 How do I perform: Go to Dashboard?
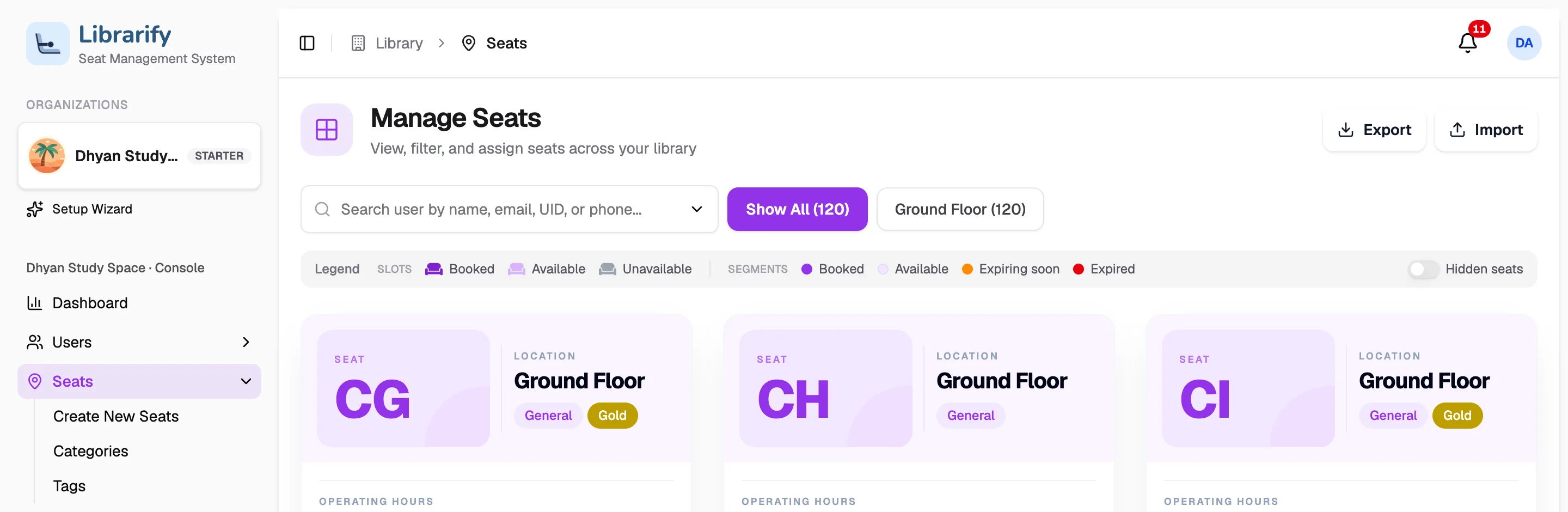(x=139, y=303)
